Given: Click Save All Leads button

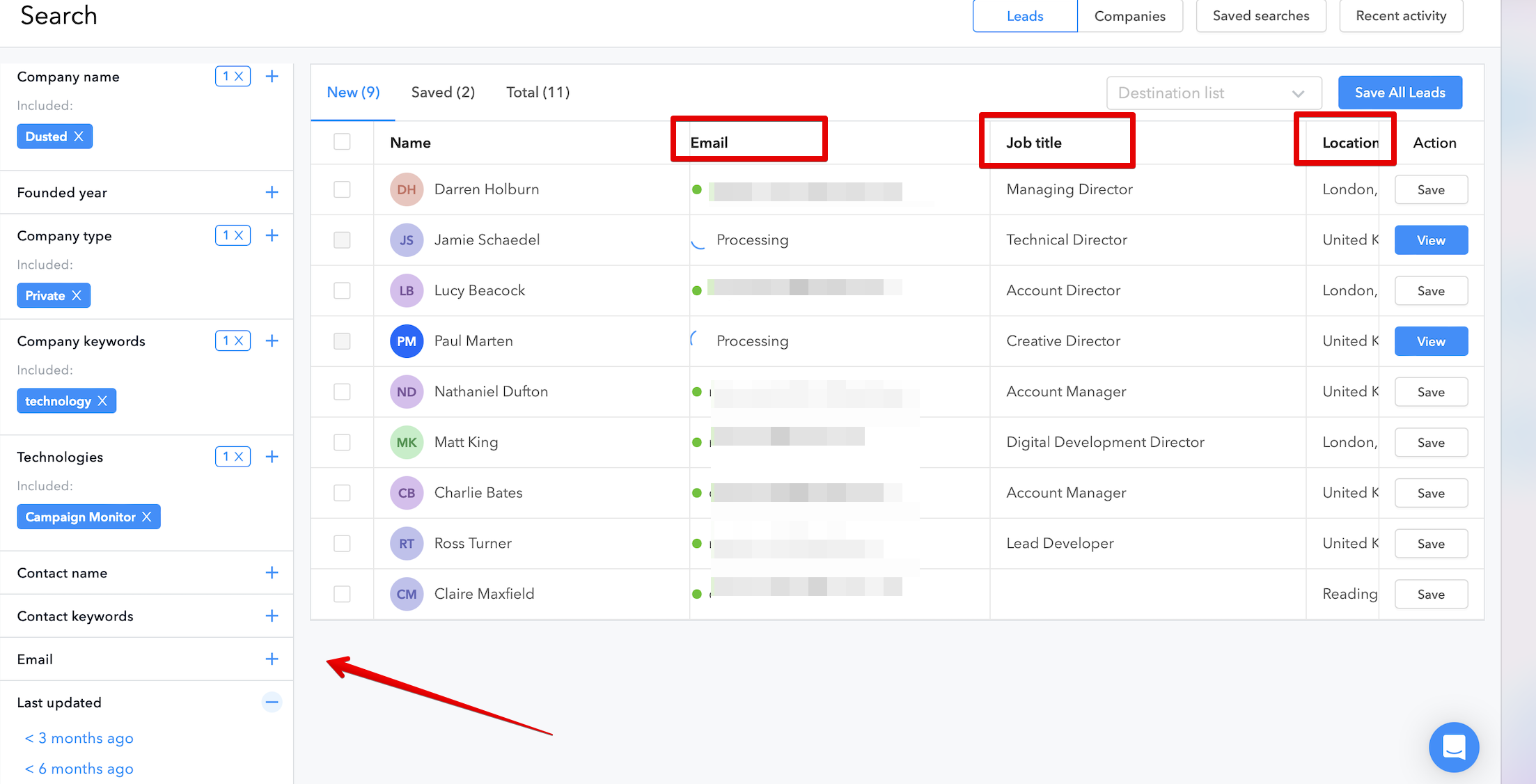Looking at the screenshot, I should click(1399, 92).
